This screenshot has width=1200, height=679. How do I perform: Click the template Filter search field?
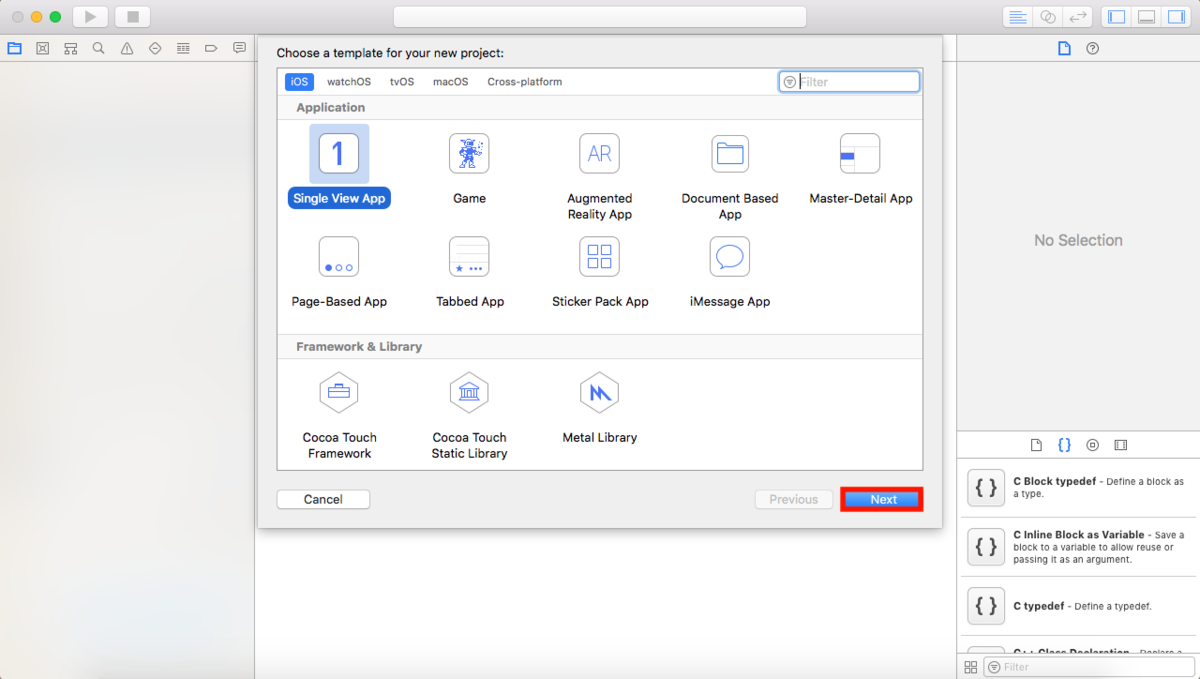849,82
